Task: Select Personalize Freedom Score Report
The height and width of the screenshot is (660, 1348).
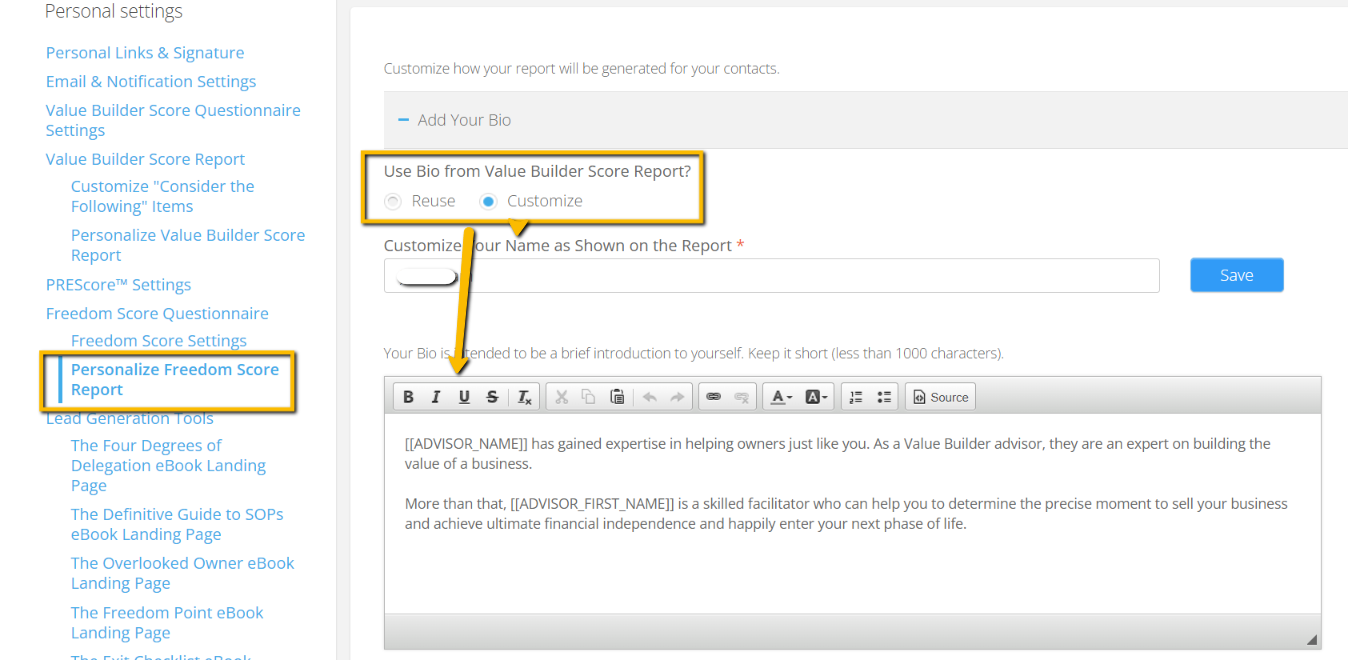Action: pos(175,380)
